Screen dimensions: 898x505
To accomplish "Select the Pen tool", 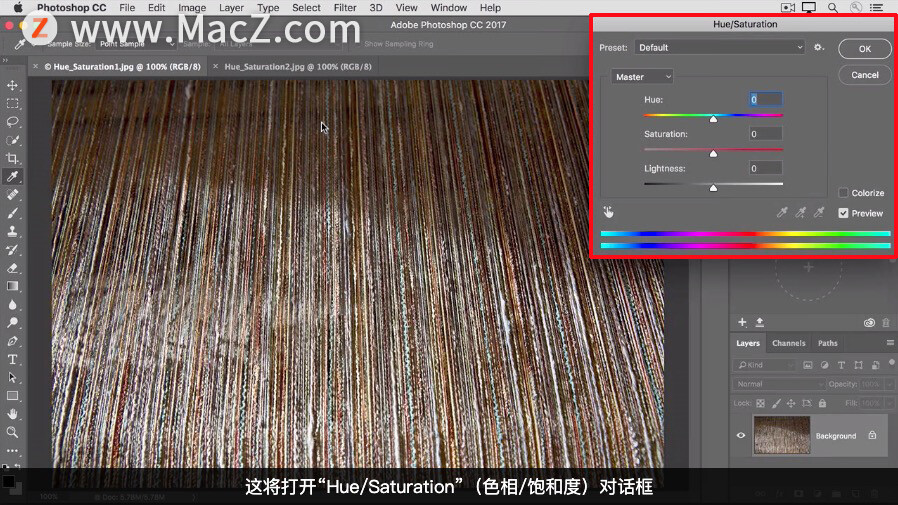I will point(12,341).
